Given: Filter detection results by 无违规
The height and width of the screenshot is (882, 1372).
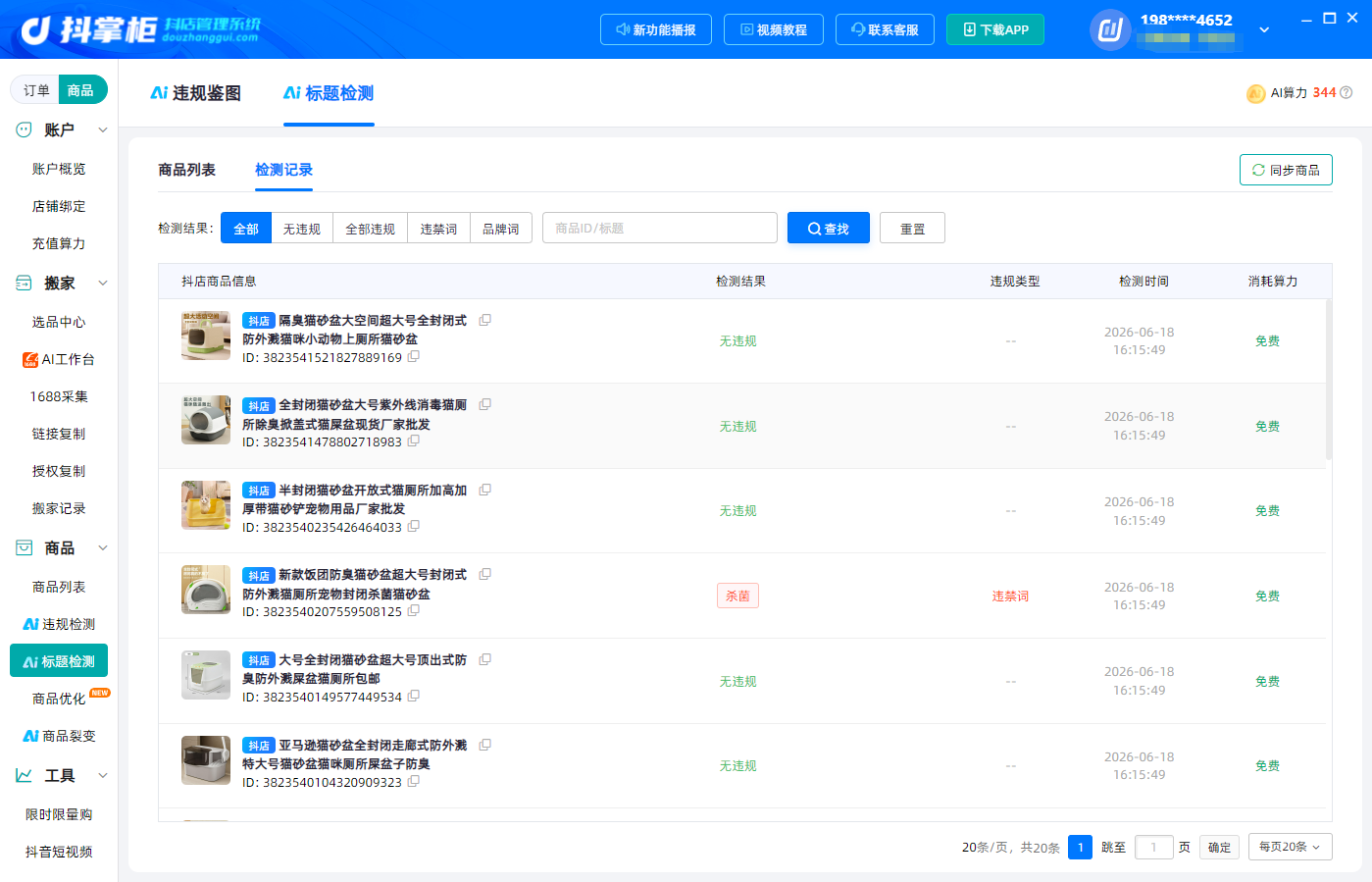Looking at the screenshot, I should pyautogui.click(x=302, y=228).
